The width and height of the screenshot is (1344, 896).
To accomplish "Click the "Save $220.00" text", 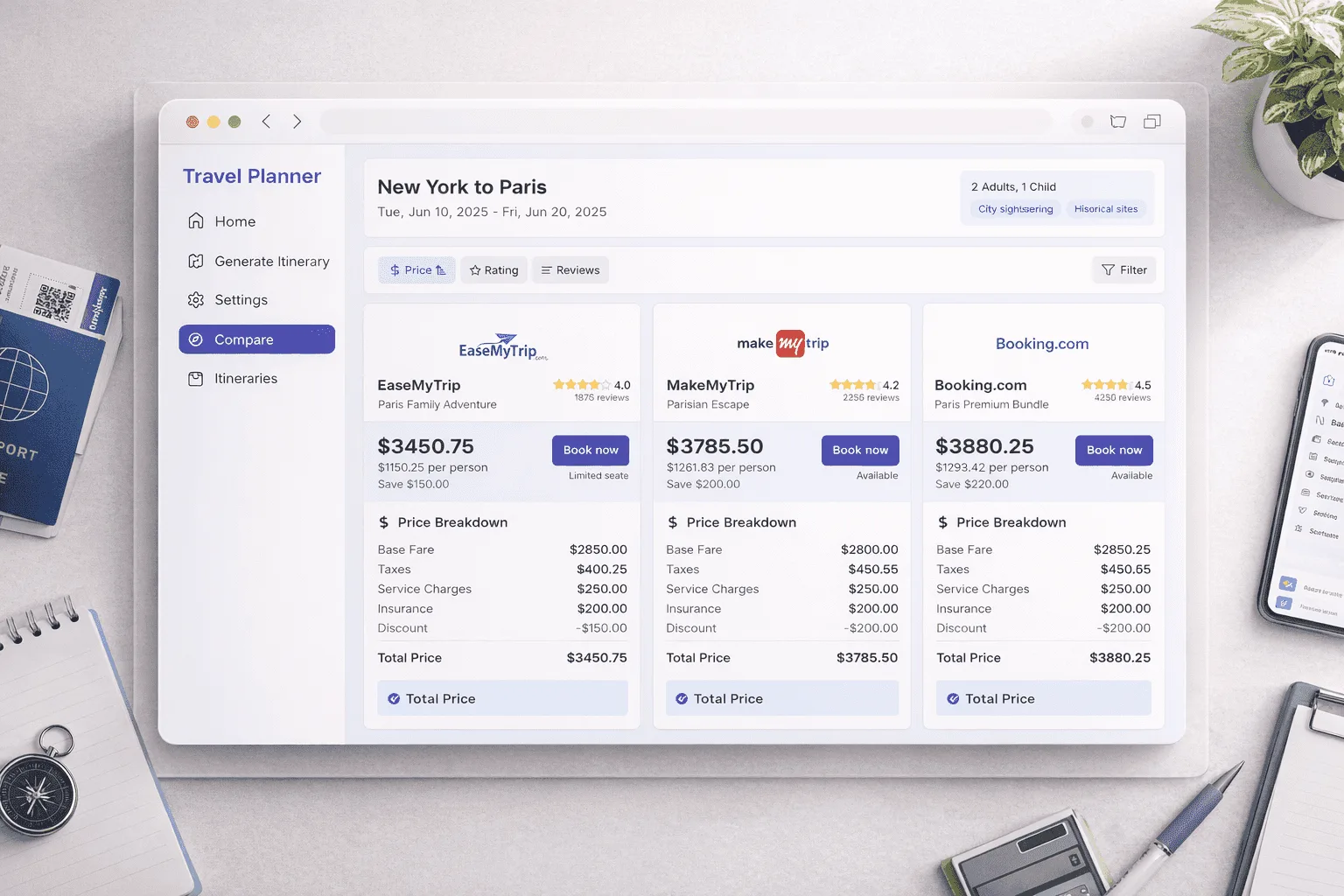I will coord(972,484).
